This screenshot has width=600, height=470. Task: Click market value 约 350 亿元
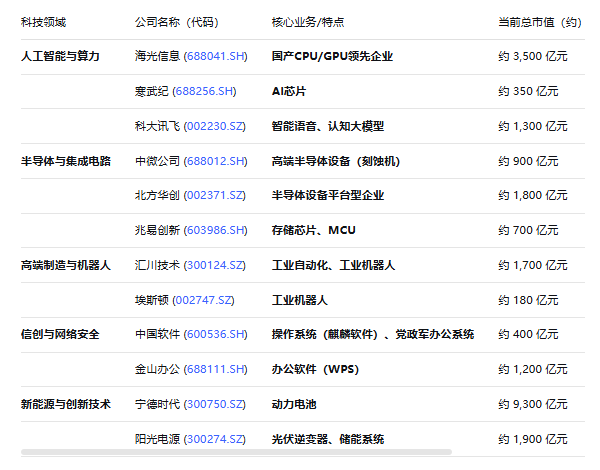click(x=528, y=91)
